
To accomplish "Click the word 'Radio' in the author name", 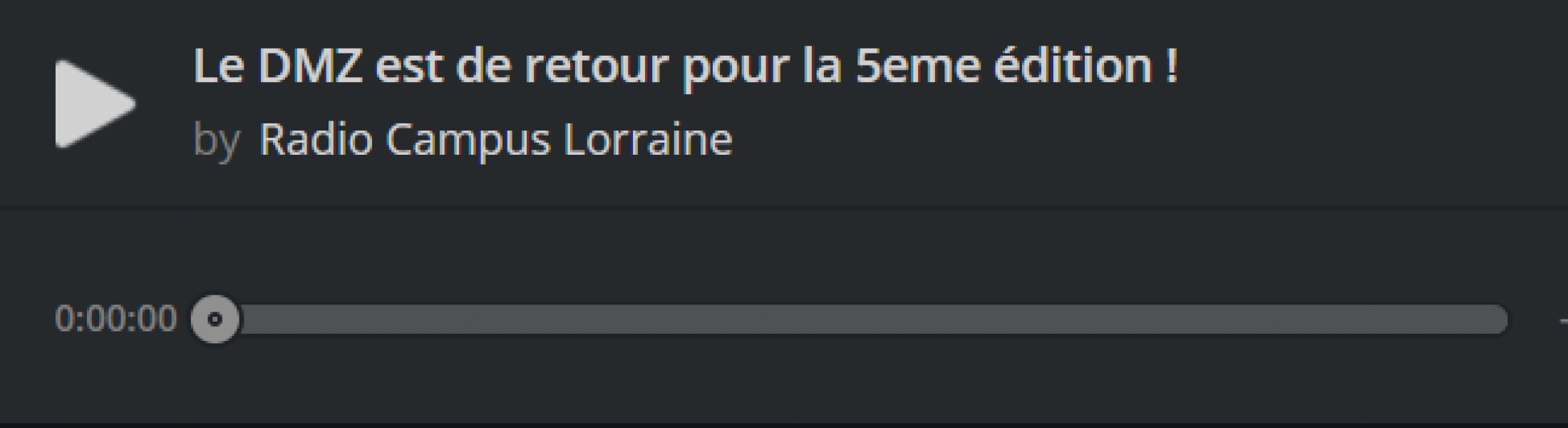I will [316, 138].
